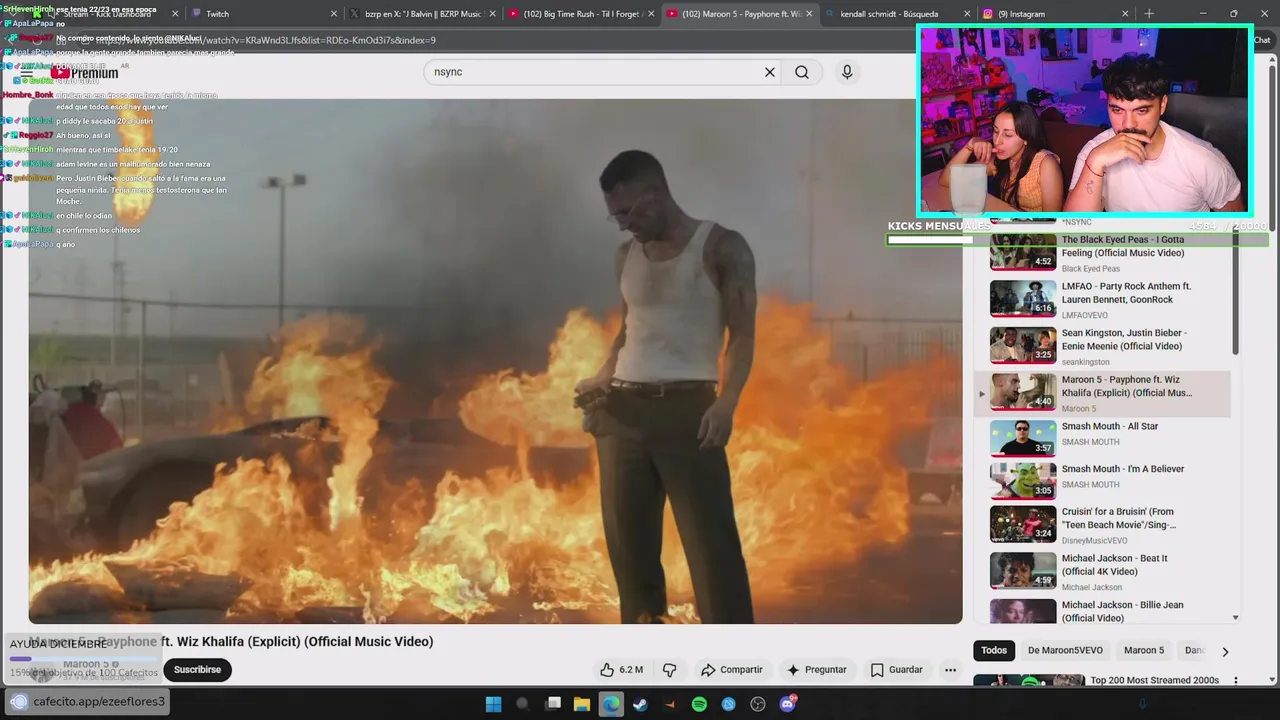Open the Compartir share dialog
1280x720 pixels.
pyautogui.click(x=731, y=670)
